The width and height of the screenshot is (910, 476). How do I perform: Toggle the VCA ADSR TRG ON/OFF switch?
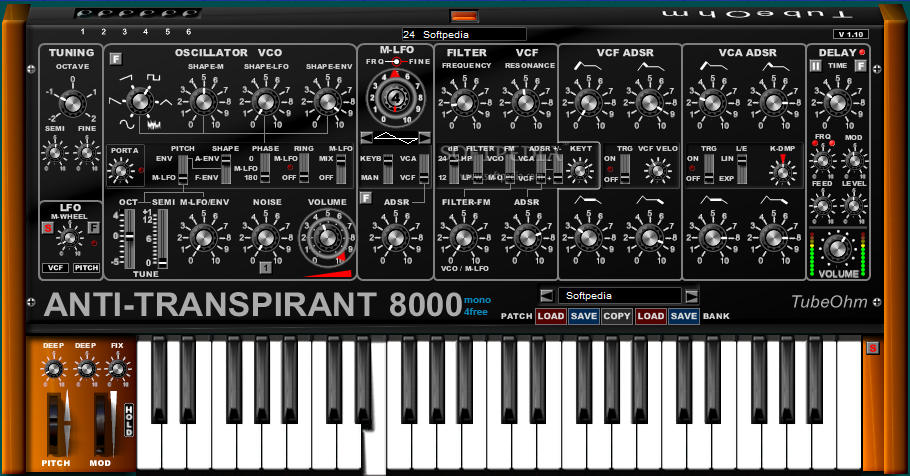coord(709,168)
